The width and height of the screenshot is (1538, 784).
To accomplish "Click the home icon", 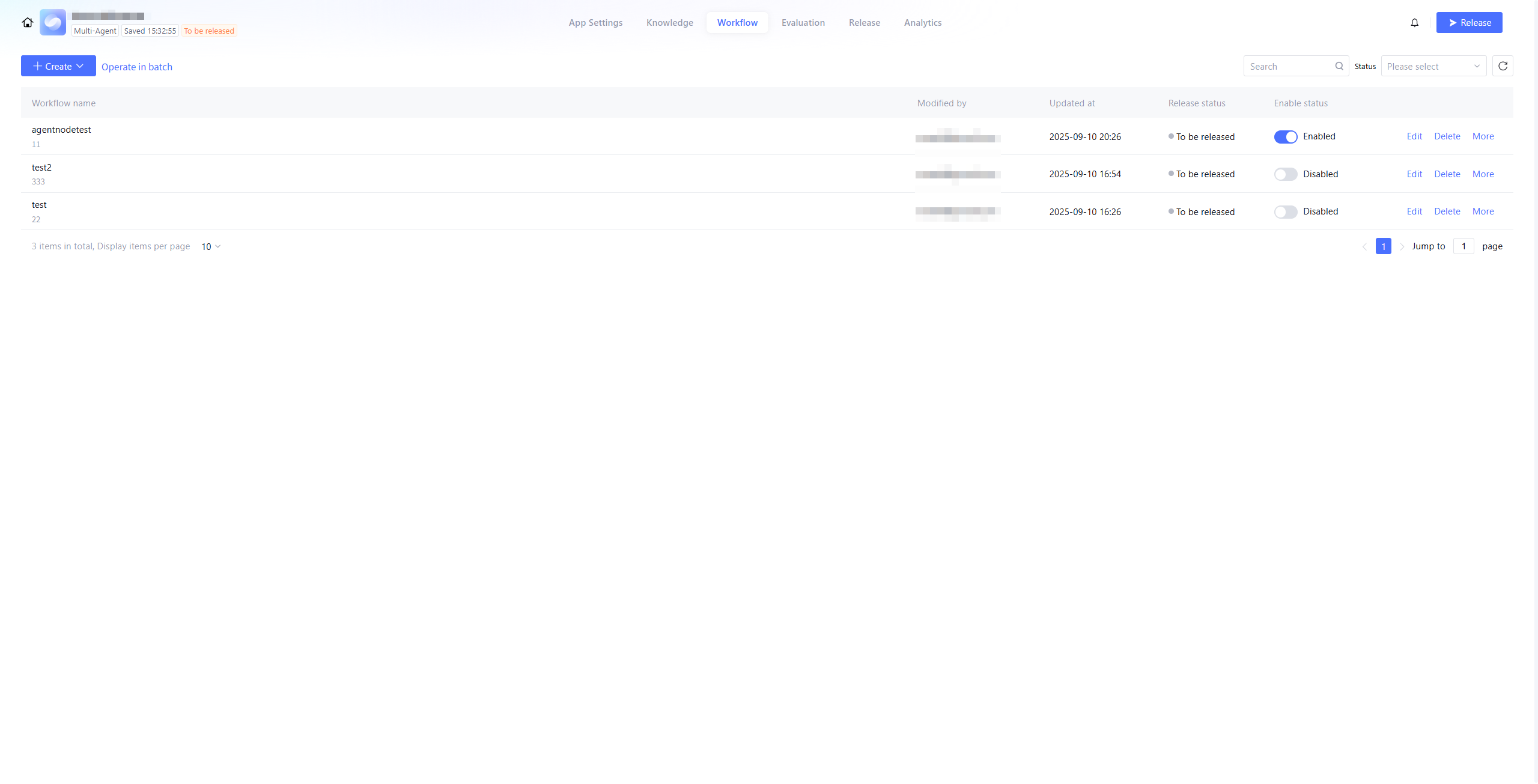I will pos(28,22).
